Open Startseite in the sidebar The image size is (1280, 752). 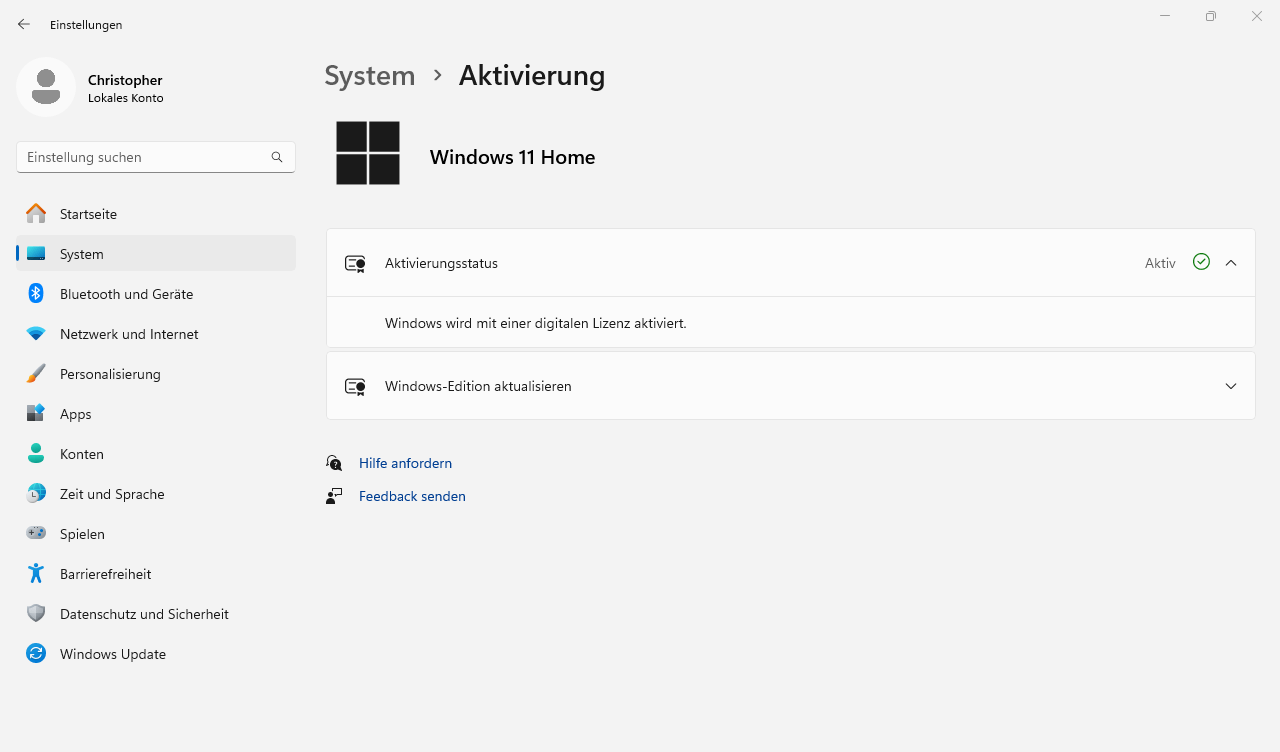156,214
